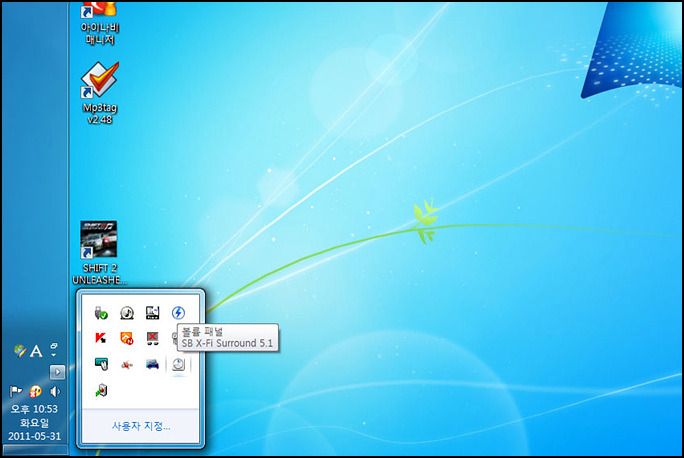684x458 pixels.
Task: Open the Kaspersky red K tray icon
Action: coord(101,338)
